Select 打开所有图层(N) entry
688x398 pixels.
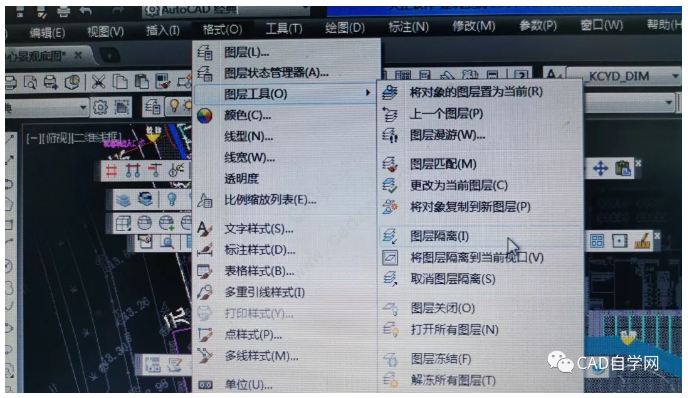pos(480,330)
